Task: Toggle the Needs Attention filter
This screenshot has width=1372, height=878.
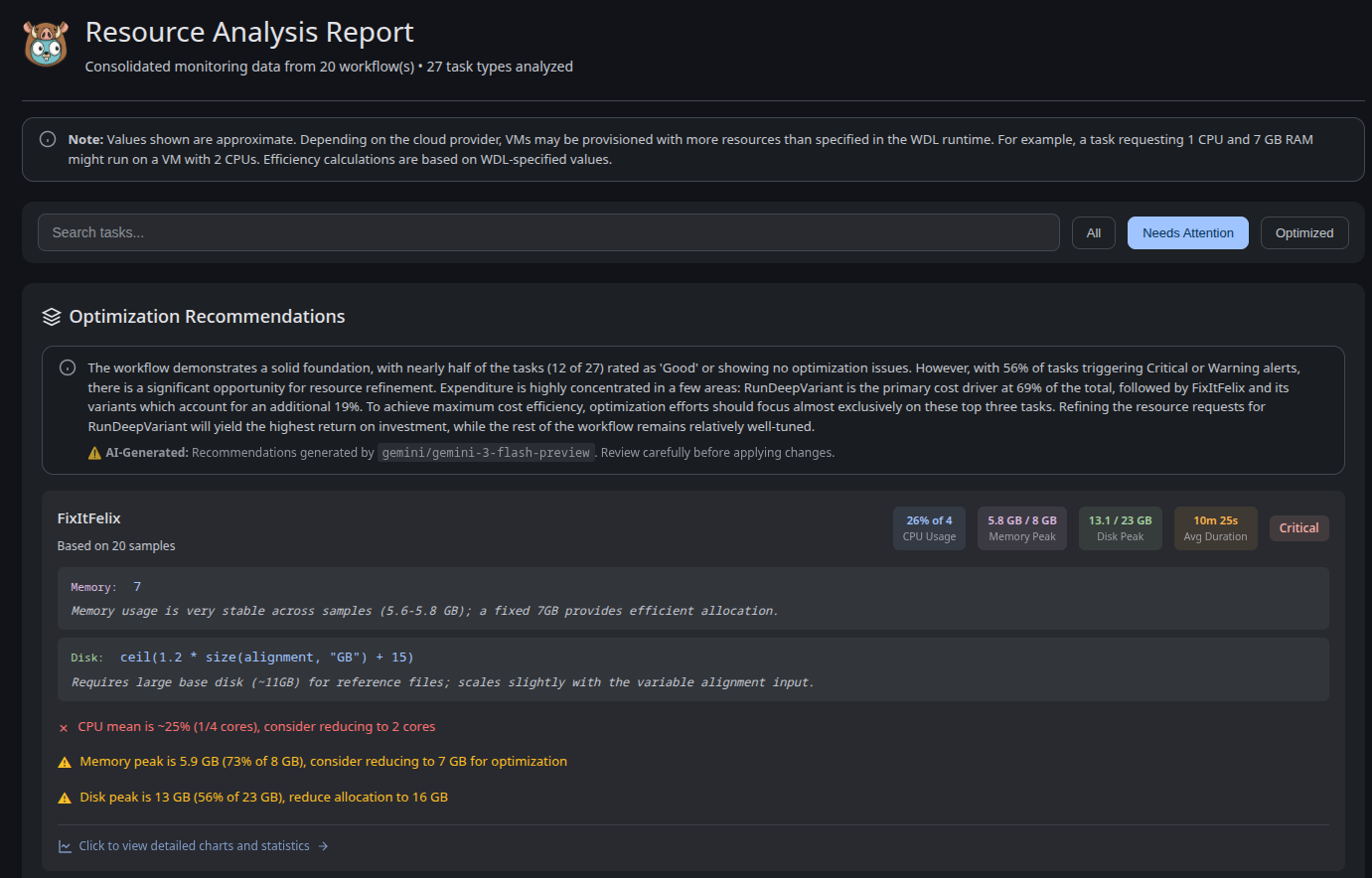Action: [1187, 233]
